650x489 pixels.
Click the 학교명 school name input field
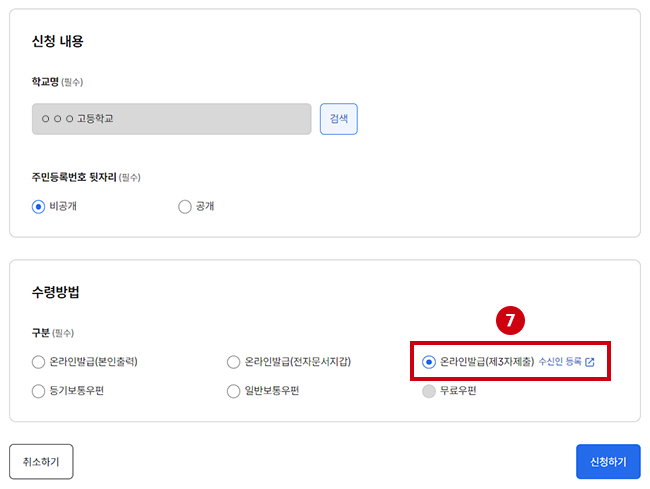click(x=171, y=119)
